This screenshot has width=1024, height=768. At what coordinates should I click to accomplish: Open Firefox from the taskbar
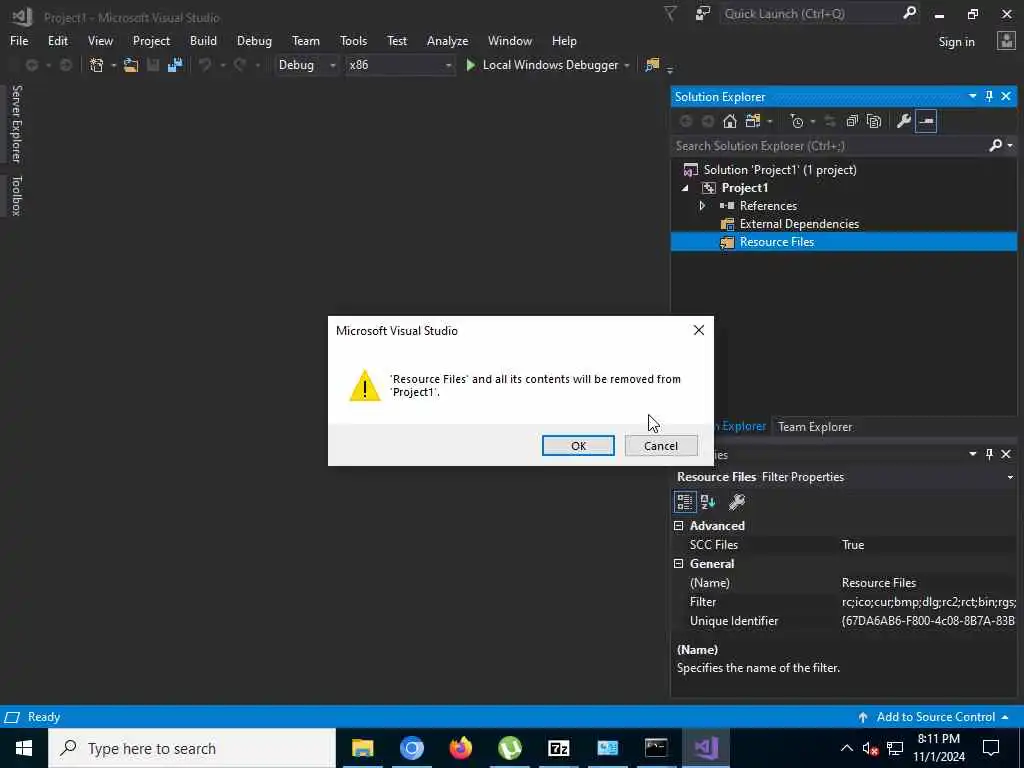coord(460,748)
